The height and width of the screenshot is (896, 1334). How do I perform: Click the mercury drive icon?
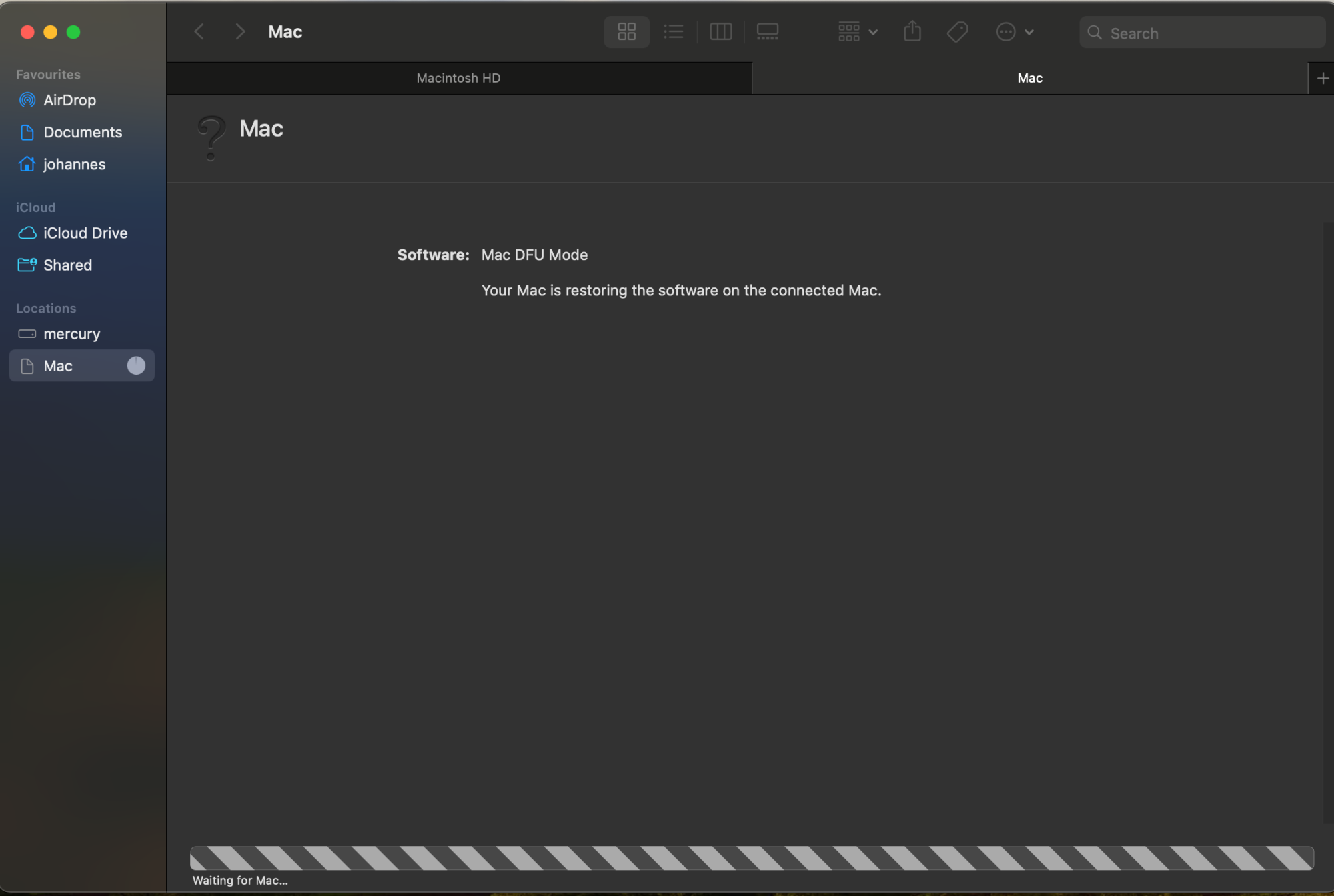point(27,333)
